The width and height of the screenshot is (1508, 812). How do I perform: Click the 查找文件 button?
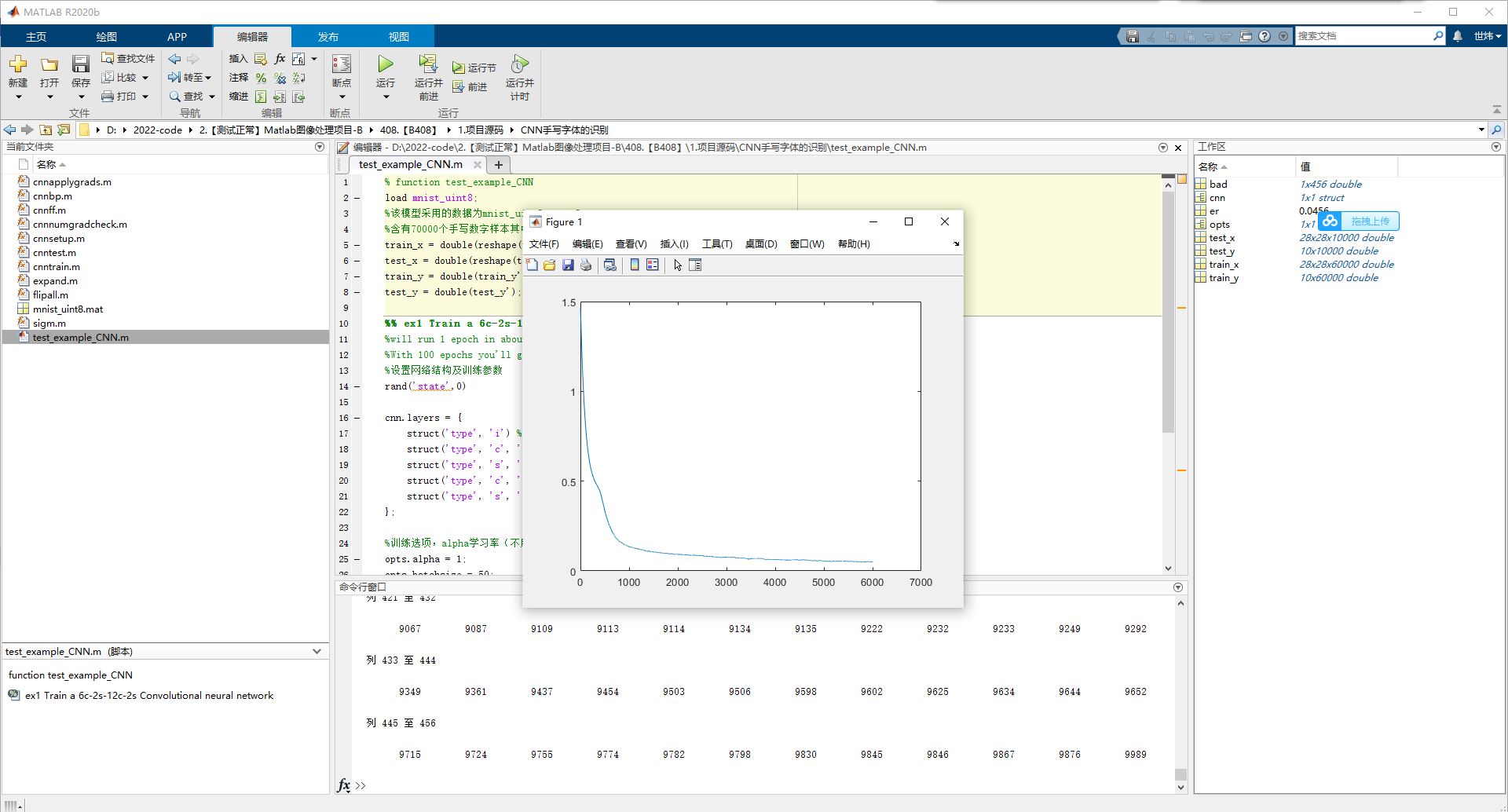tap(128, 59)
